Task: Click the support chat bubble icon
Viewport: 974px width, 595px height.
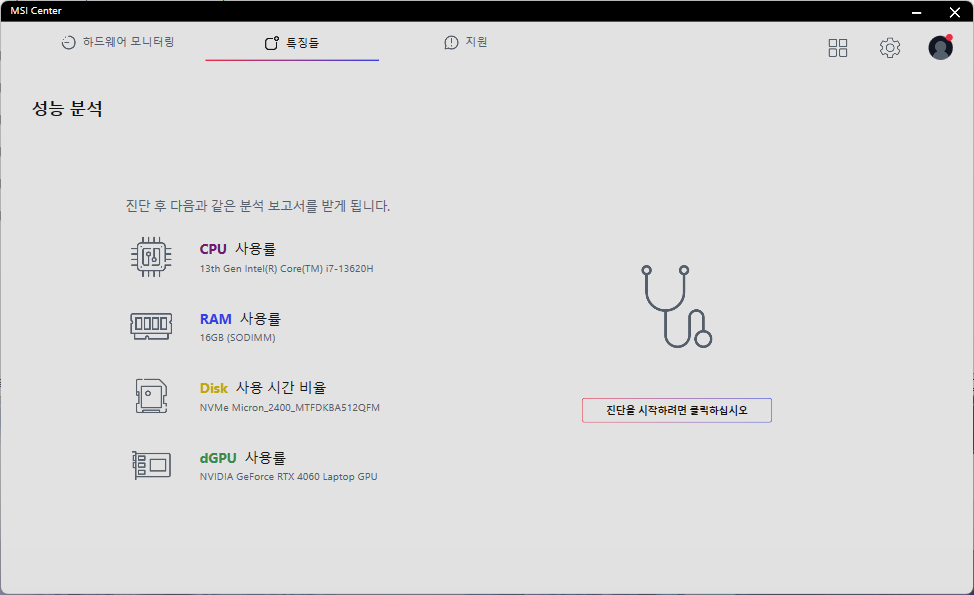Action: click(452, 42)
